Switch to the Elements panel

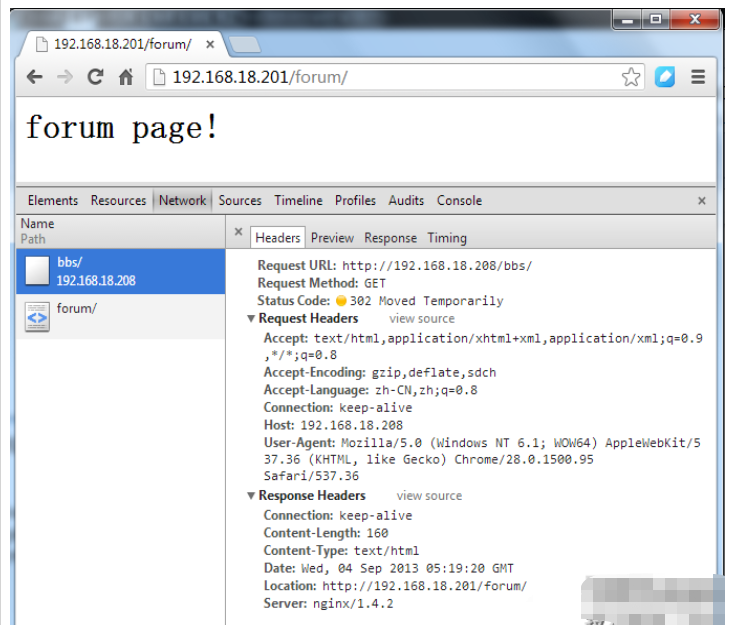(53, 201)
